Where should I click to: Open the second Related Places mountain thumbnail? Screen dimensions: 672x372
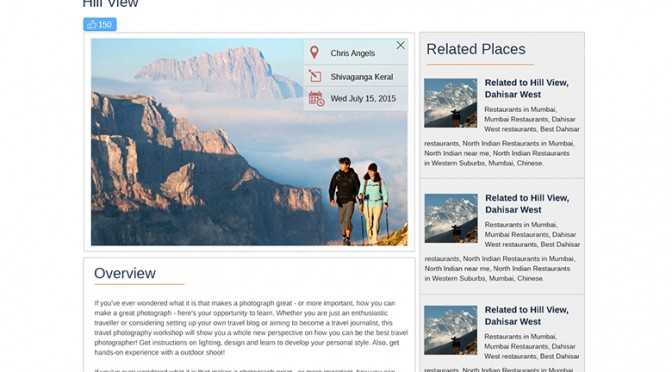(x=451, y=218)
